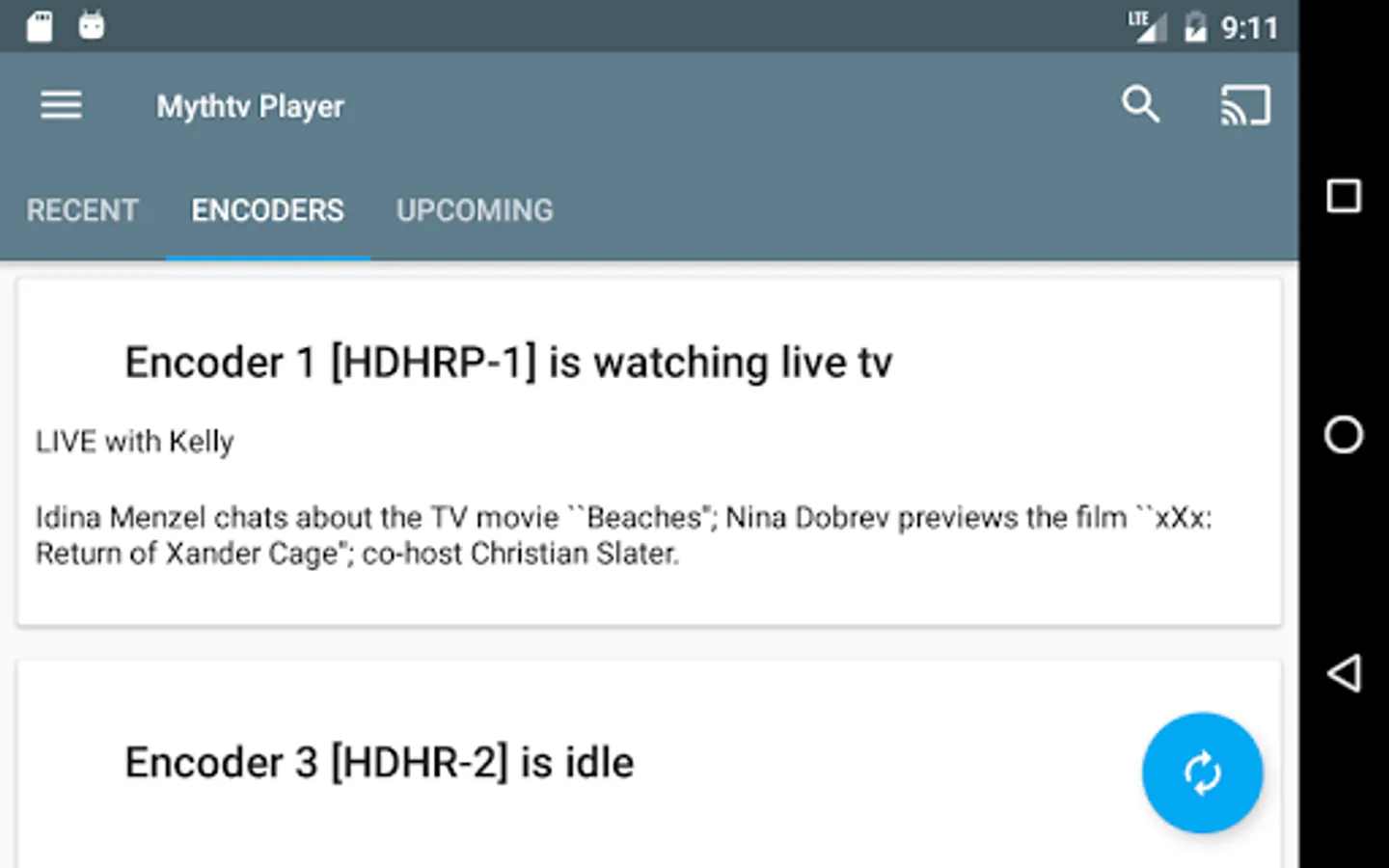Tap the SD card status bar icon

[x=40, y=26]
